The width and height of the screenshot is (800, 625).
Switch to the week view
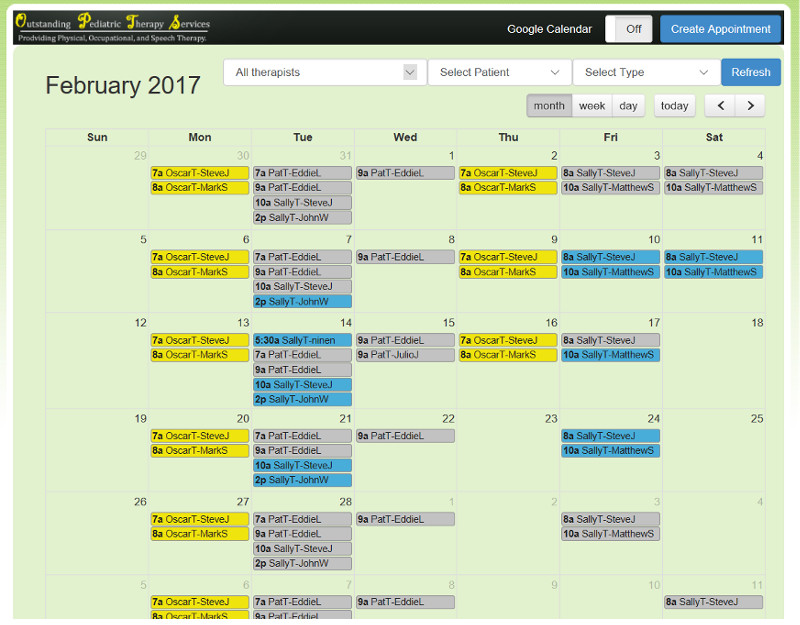591,105
